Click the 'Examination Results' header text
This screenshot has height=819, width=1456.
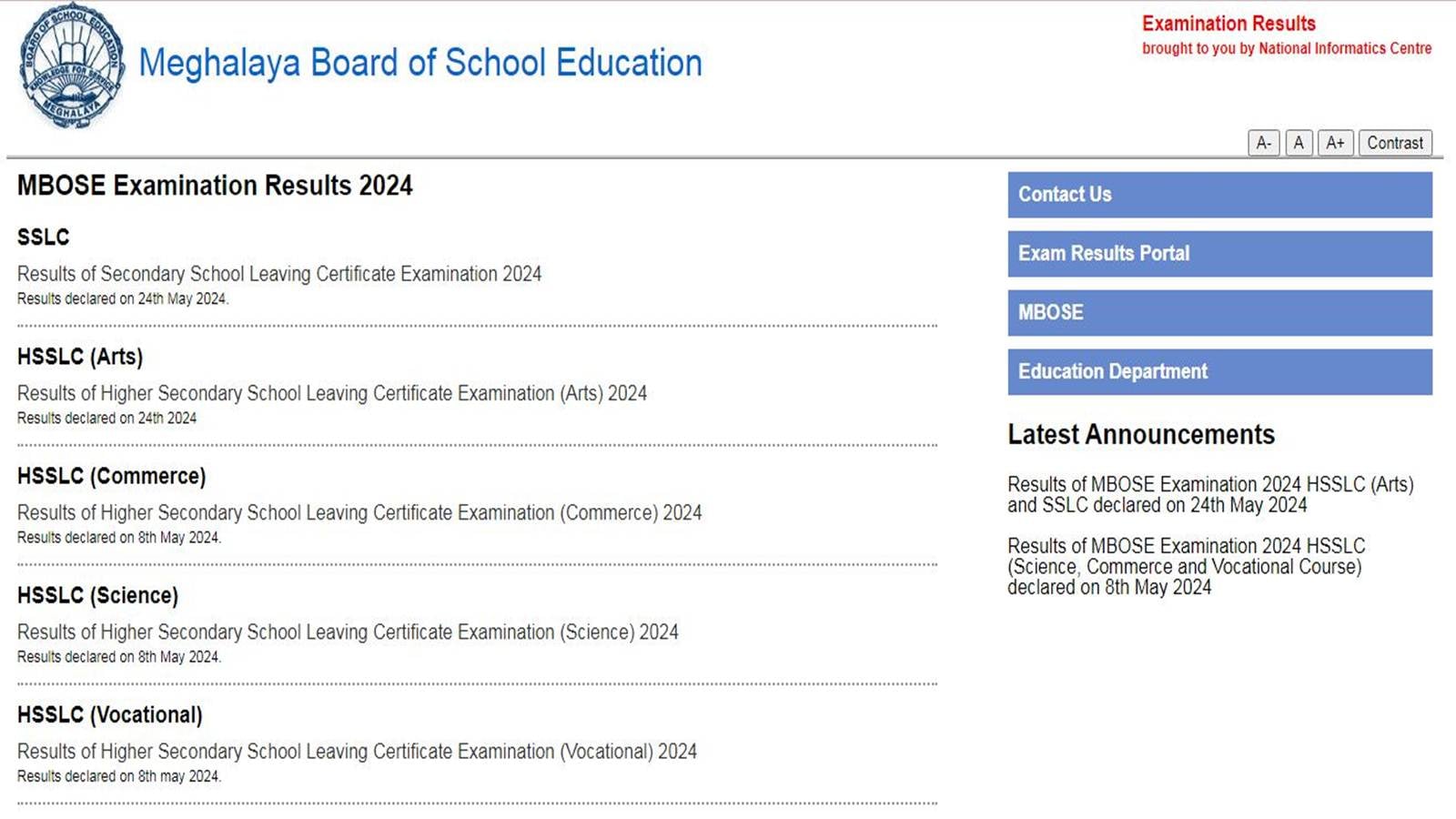click(x=1228, y=23)
